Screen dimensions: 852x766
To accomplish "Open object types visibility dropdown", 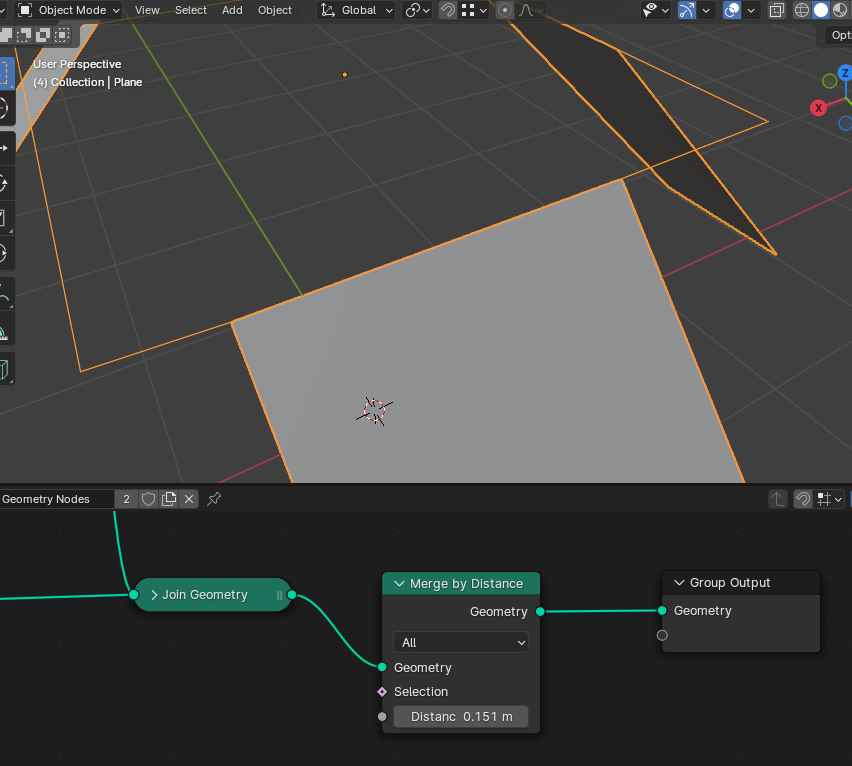I will (655, 10).
